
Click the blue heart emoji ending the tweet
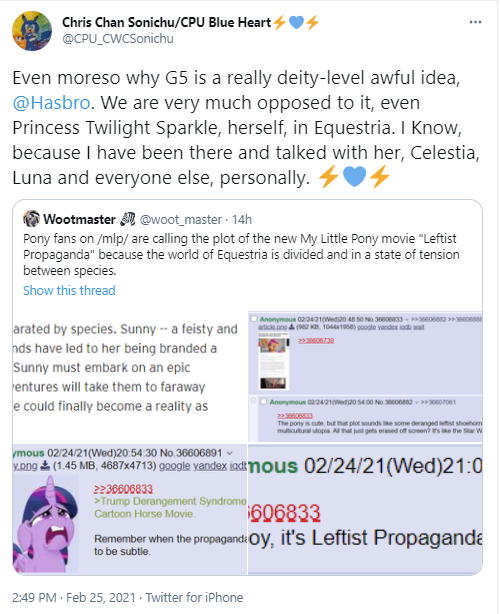[x=354, y=177]
